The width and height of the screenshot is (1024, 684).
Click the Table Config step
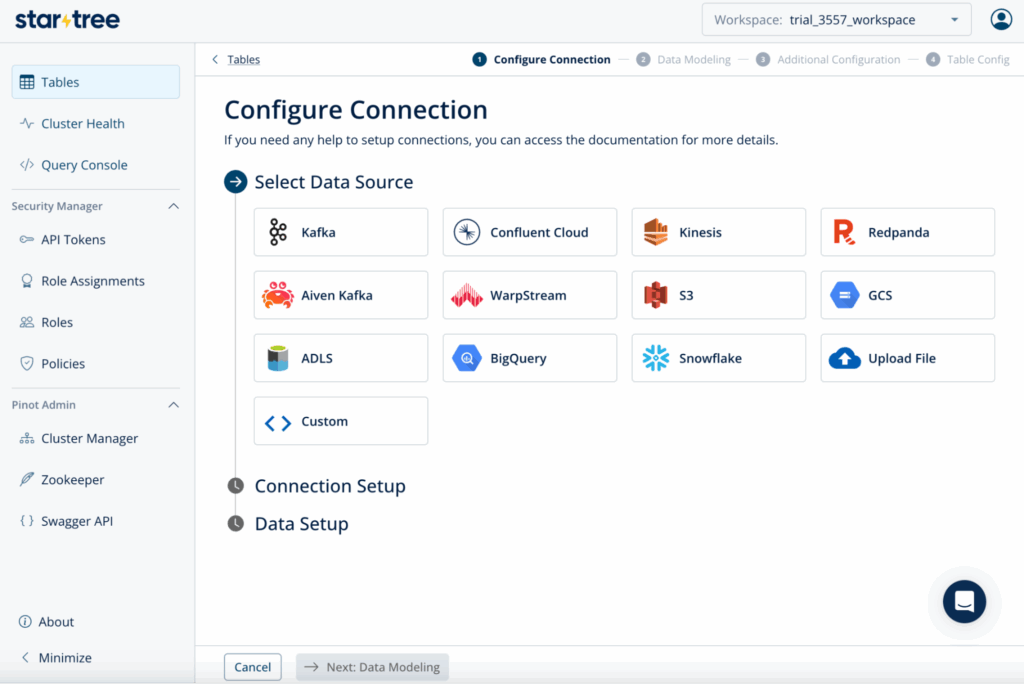pos(968,59)
